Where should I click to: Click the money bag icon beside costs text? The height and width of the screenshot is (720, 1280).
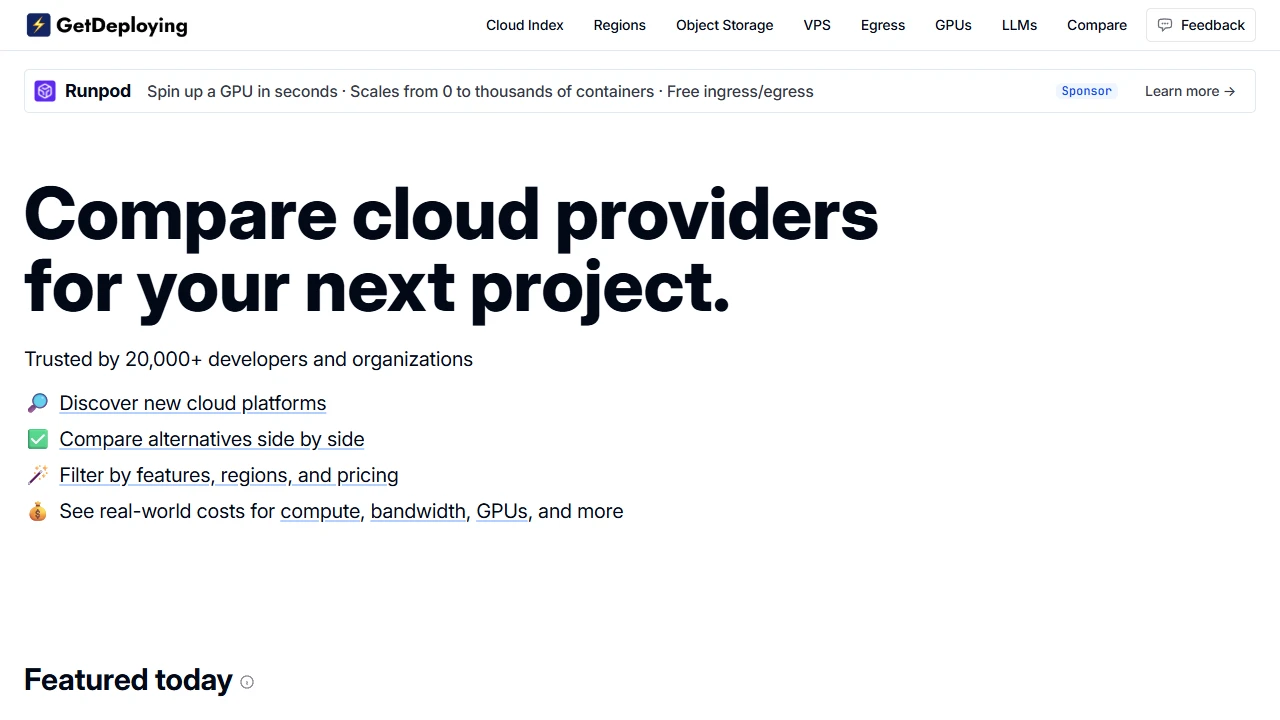point(37,510)
